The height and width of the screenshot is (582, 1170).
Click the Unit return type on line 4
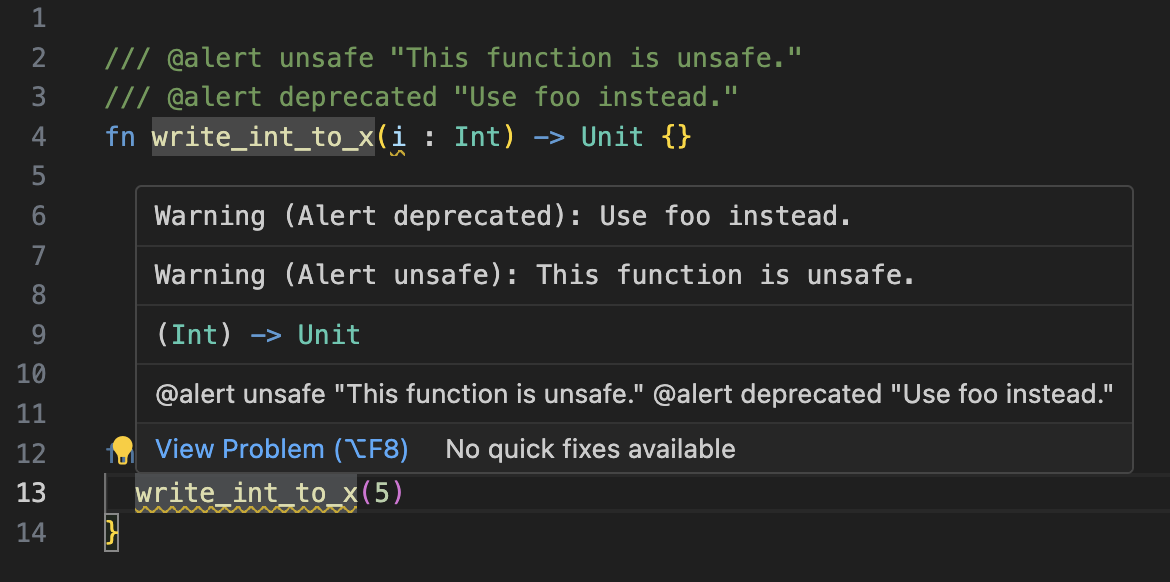(x=612, y=136)
